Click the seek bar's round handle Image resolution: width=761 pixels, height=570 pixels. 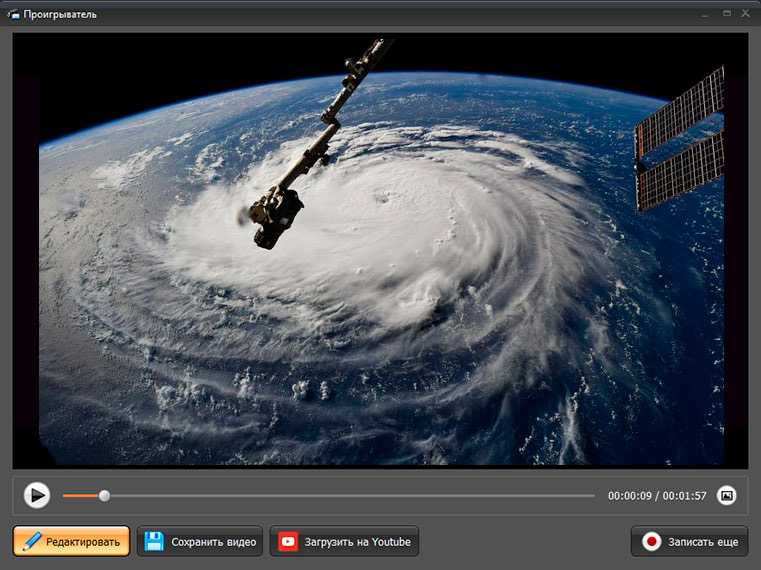point(104,496)
